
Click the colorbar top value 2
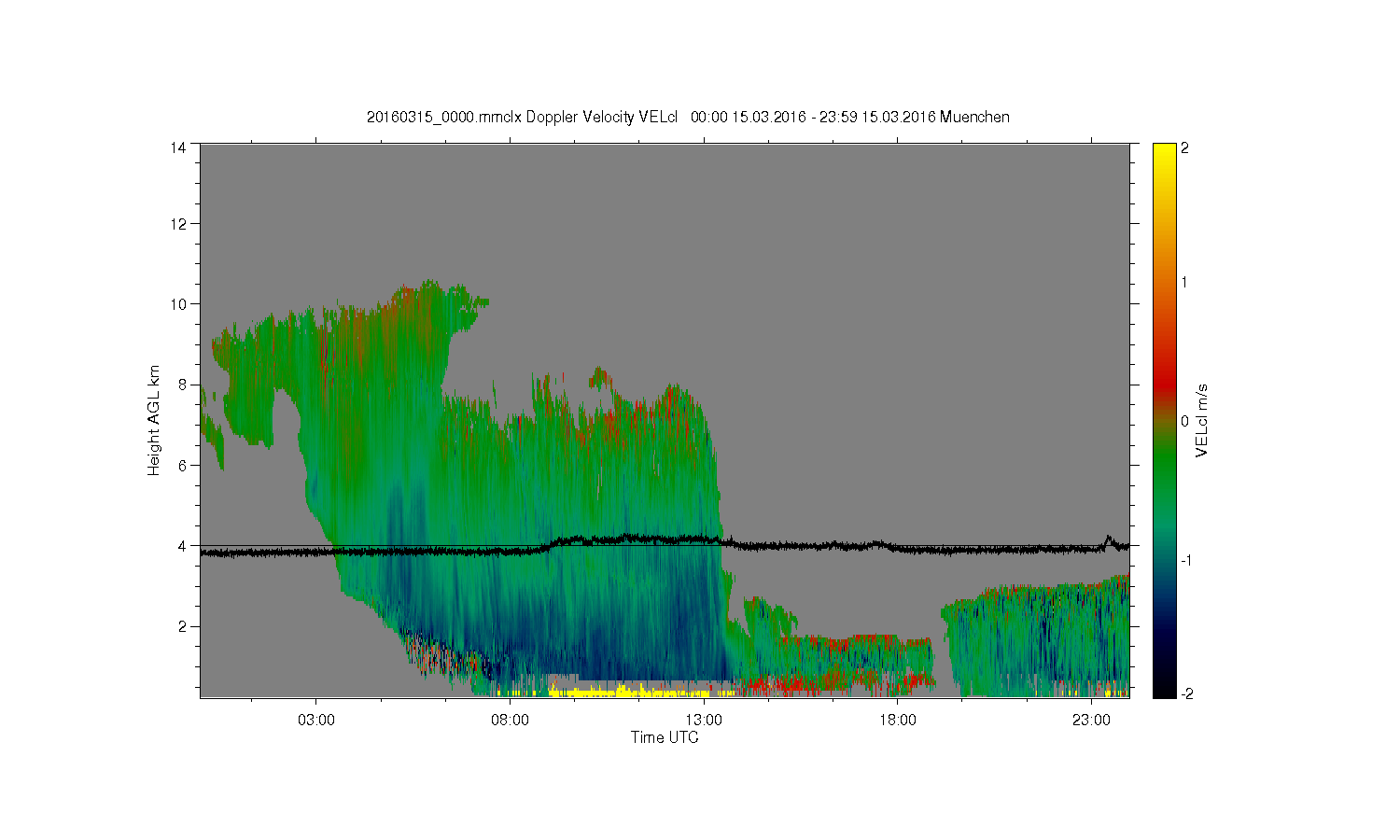1185,147
